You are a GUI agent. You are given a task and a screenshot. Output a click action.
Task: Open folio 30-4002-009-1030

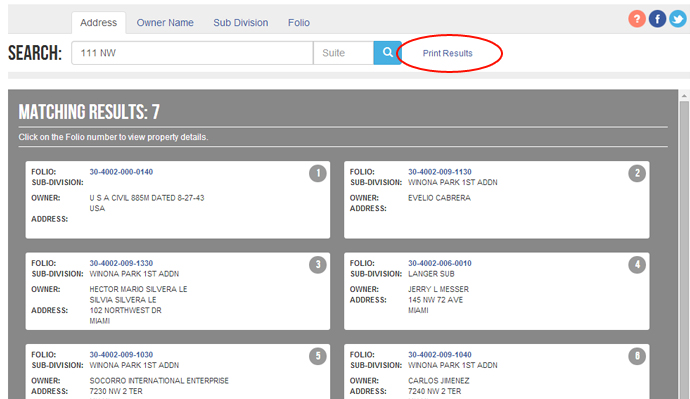[121, 355]
